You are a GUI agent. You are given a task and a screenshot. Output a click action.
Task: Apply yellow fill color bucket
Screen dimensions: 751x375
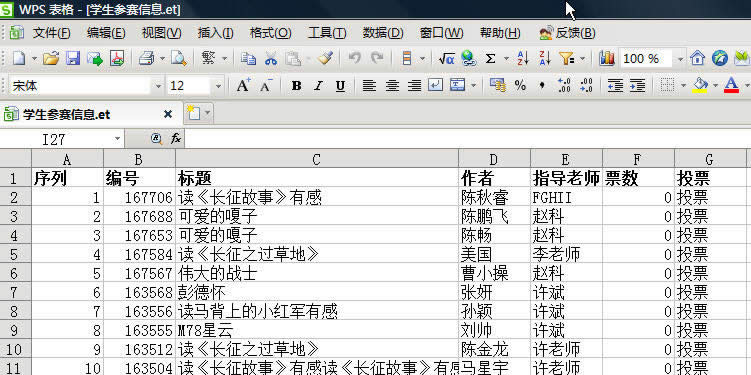click(x=701, y=86)
